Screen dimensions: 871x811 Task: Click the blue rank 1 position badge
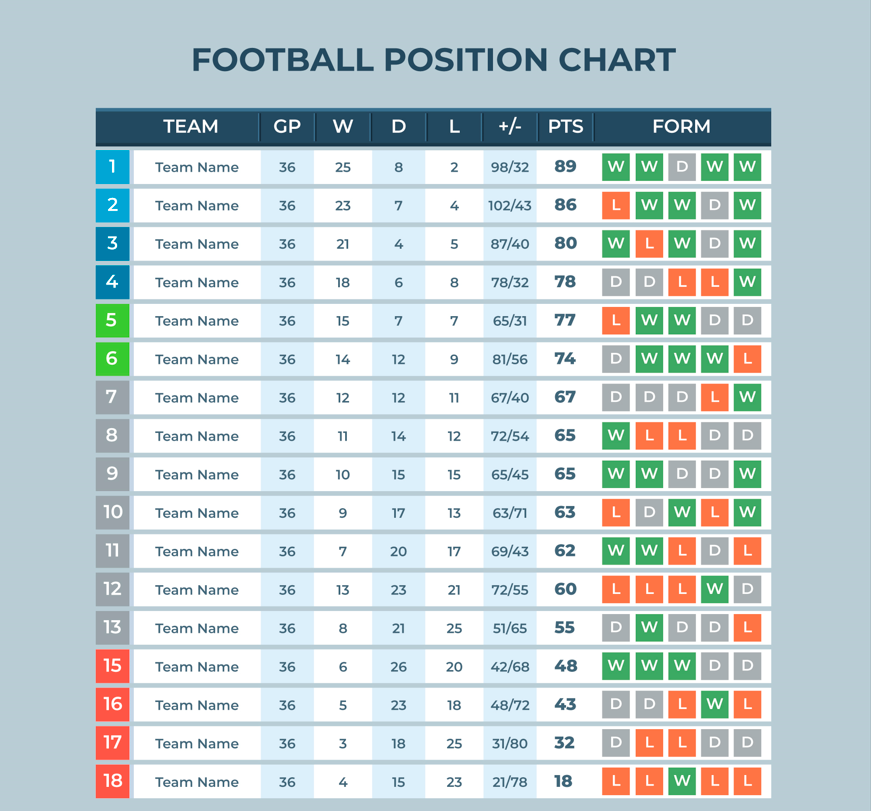click(x=112, y=167)
